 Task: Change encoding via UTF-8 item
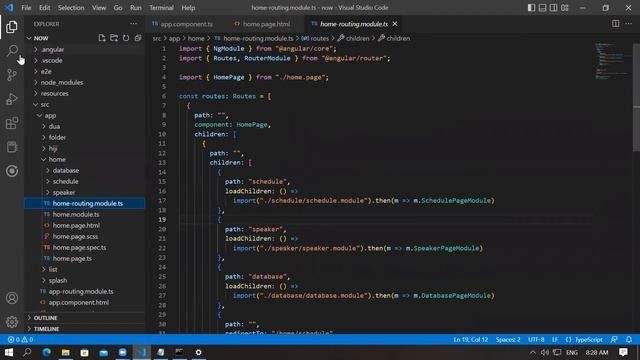(536, 340)
